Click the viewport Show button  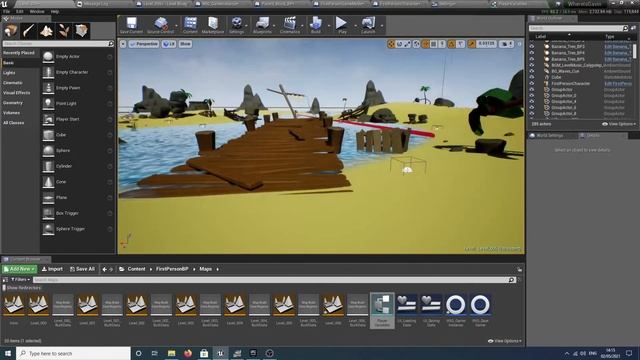click(x=185, y=44)
